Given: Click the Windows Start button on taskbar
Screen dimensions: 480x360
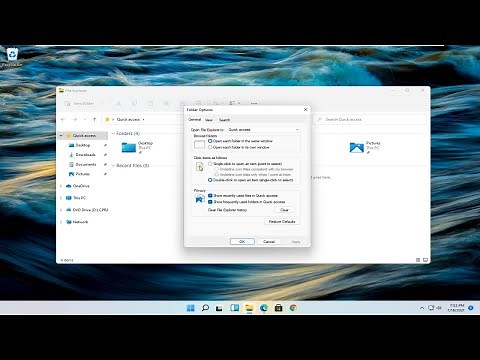Looking at the screenshot, I should pyautogui.click(x=191, y=308).
